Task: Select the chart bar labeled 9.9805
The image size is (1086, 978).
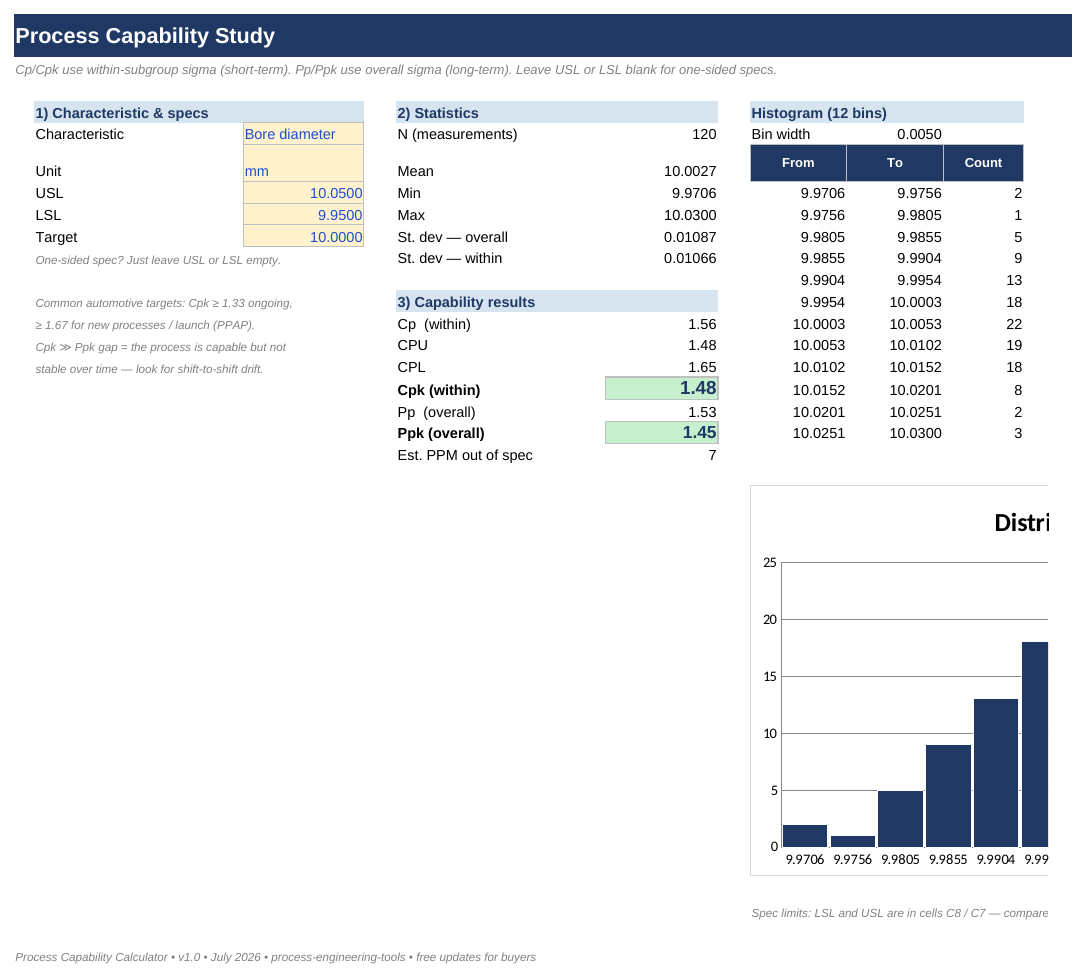Action: 900,819
